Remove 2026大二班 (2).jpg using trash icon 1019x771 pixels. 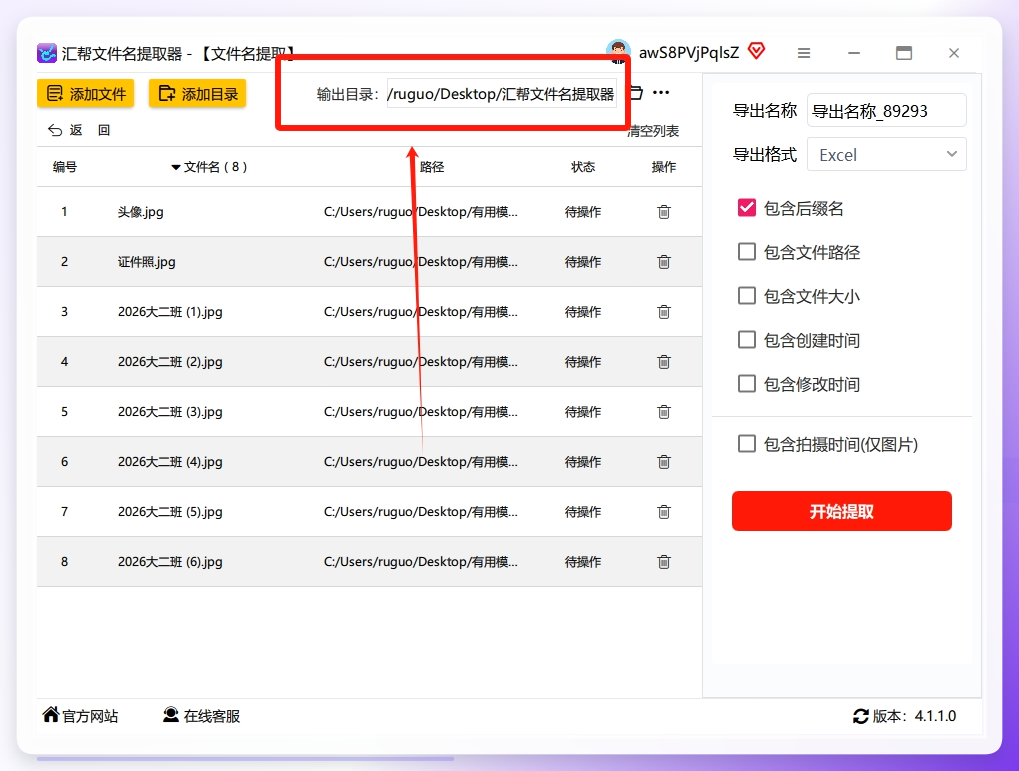pos(664,362)
